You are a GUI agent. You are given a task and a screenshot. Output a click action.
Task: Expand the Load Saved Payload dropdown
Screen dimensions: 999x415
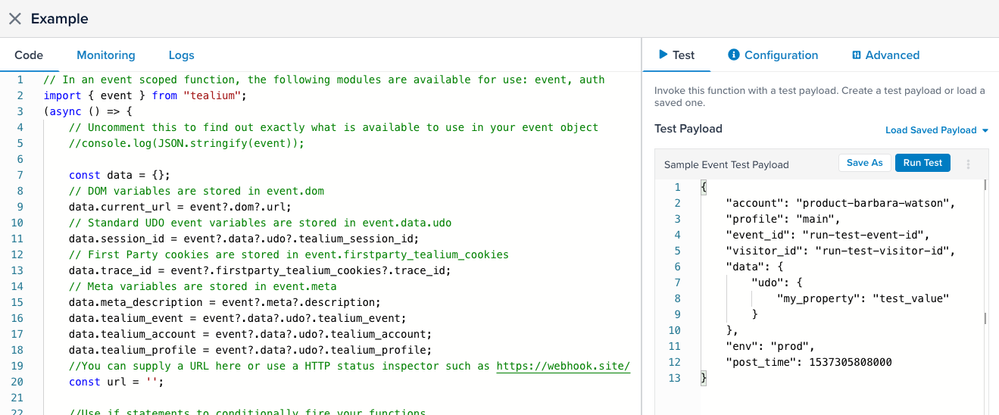pyautogui.click(x=936, y=130)
